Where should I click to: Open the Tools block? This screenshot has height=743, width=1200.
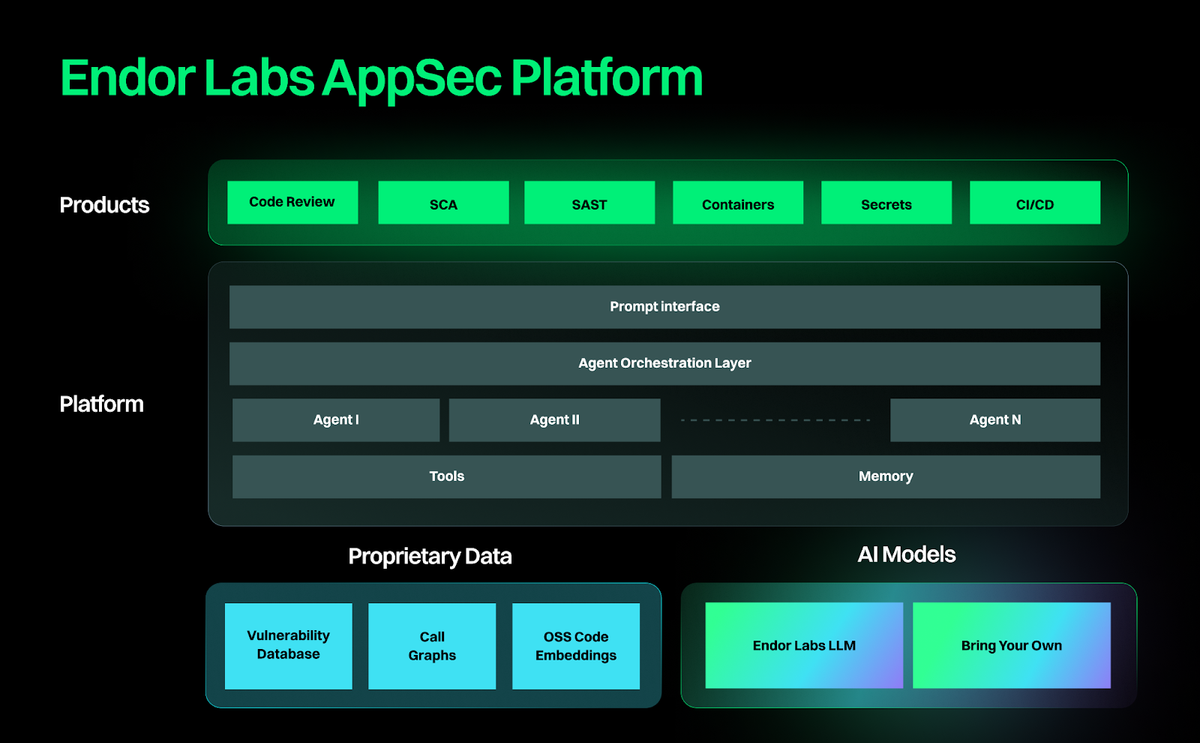(447, 477)
